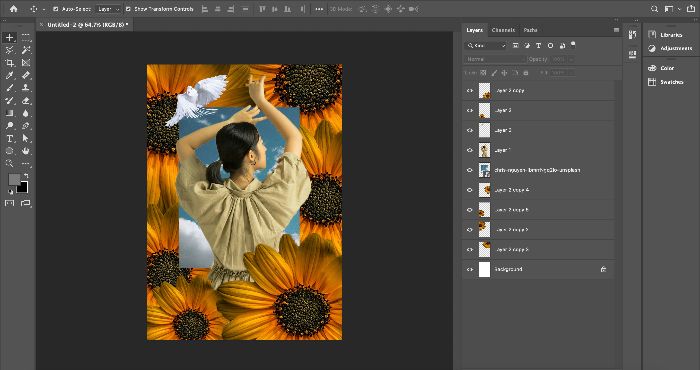700x370 pixels.
Task: Switch to the Paths tab
Action: point(530,30)
